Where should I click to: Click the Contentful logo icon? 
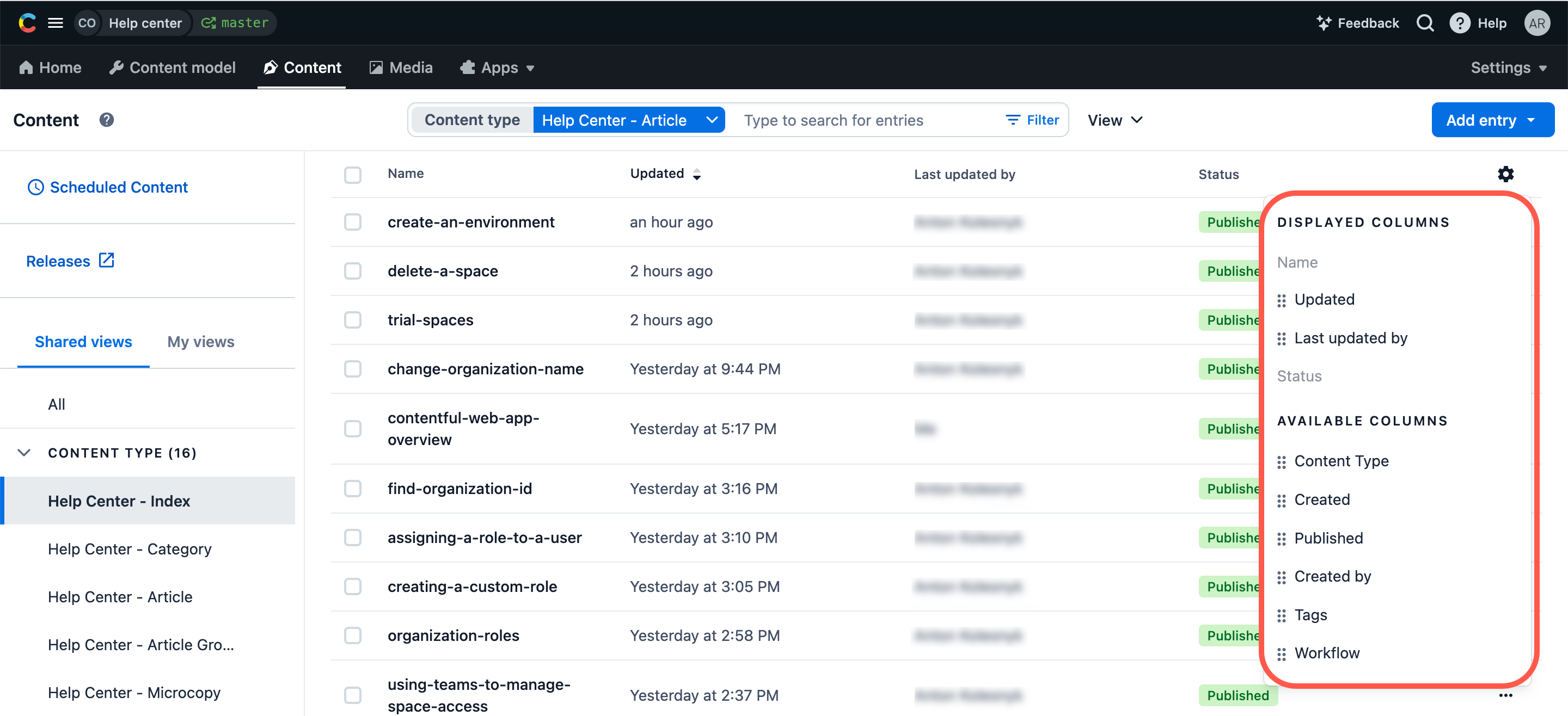coord(27,23)
